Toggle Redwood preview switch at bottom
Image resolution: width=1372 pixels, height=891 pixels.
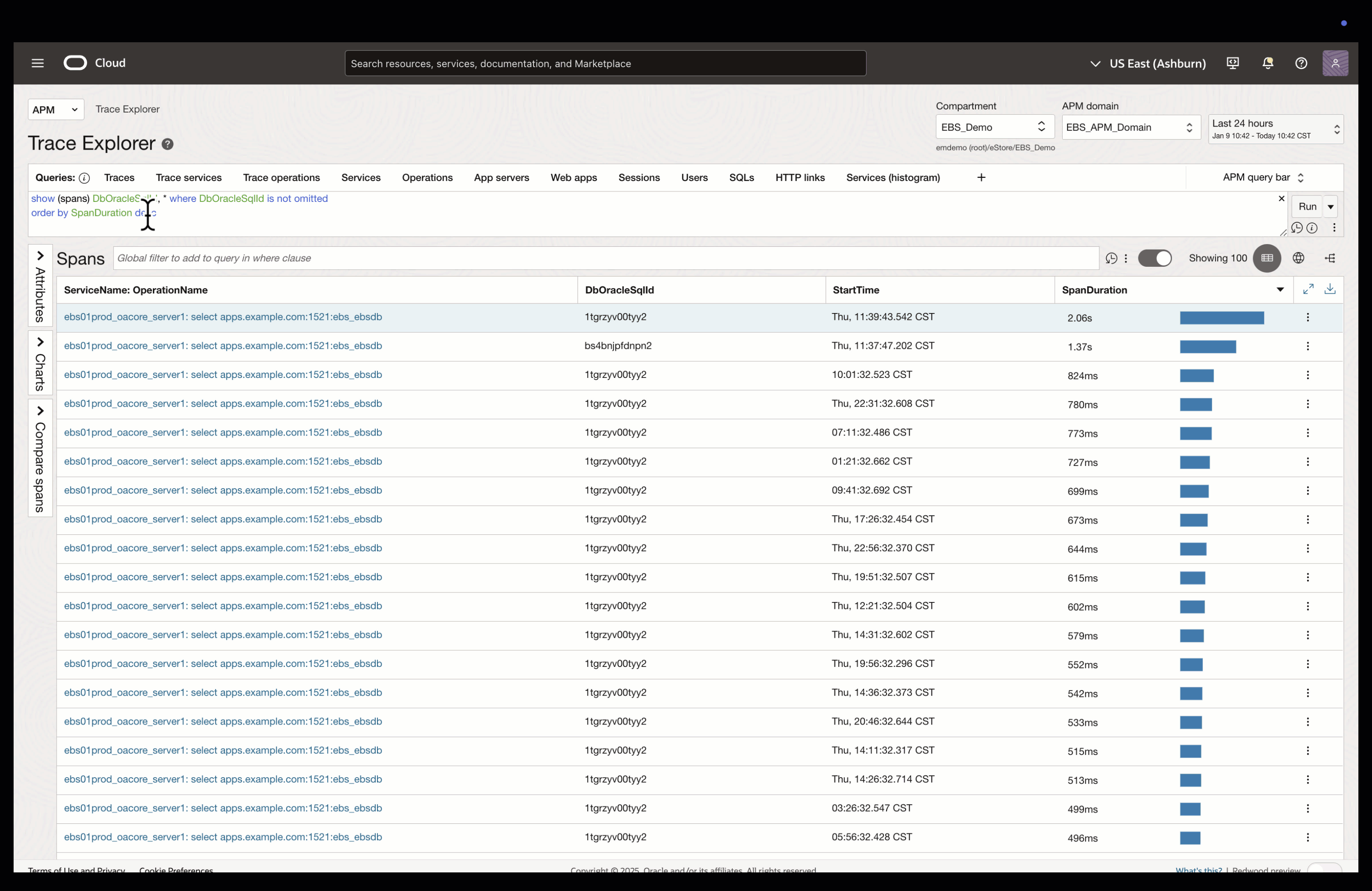[1324, 868]
